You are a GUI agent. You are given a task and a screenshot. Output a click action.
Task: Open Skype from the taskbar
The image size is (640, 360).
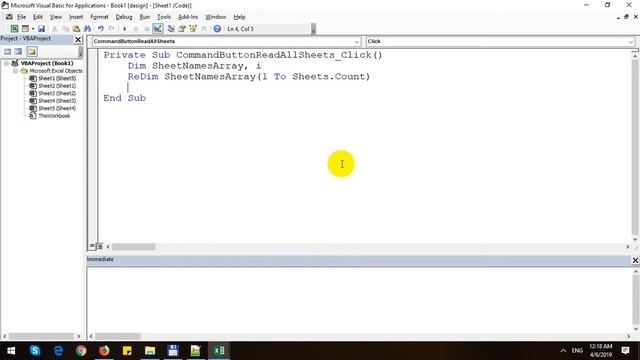35,351
